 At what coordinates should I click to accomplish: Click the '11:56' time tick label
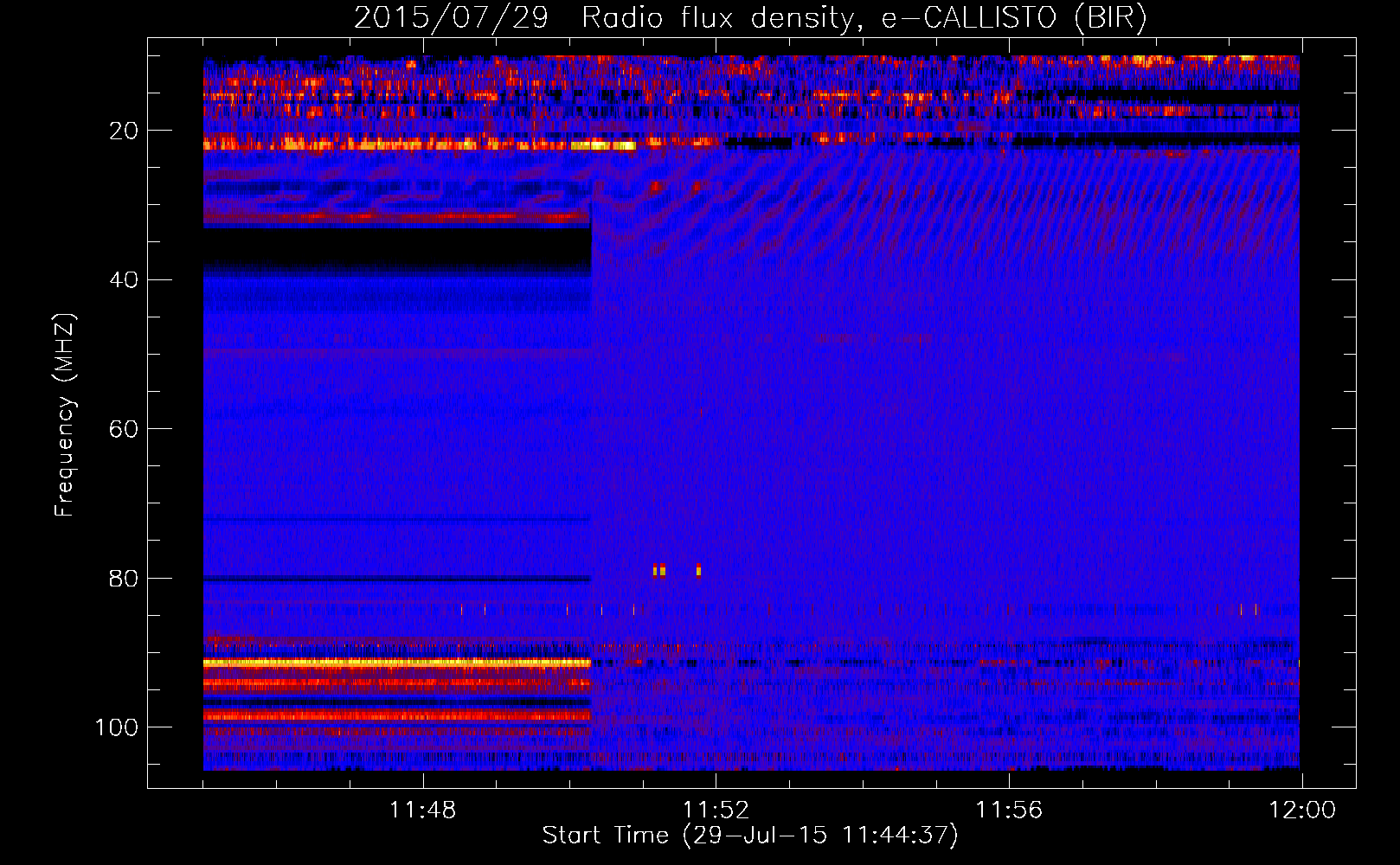[x=1009, y=811]
